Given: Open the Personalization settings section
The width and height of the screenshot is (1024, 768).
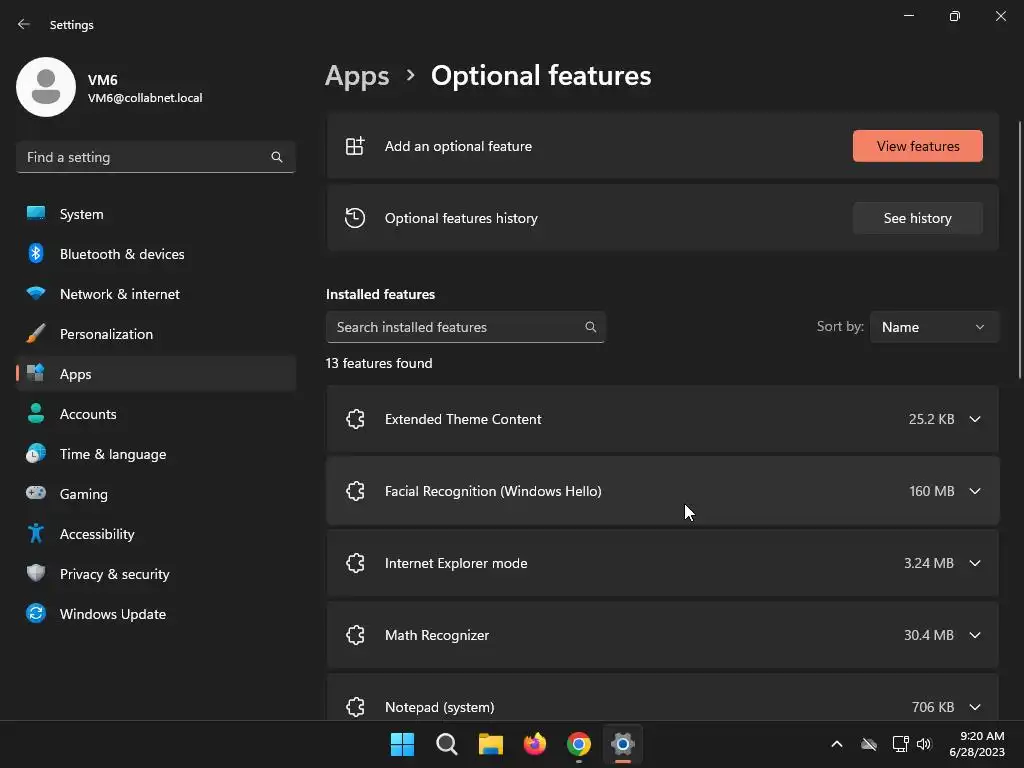Looking at the screenshot, I should click(106, 334).
